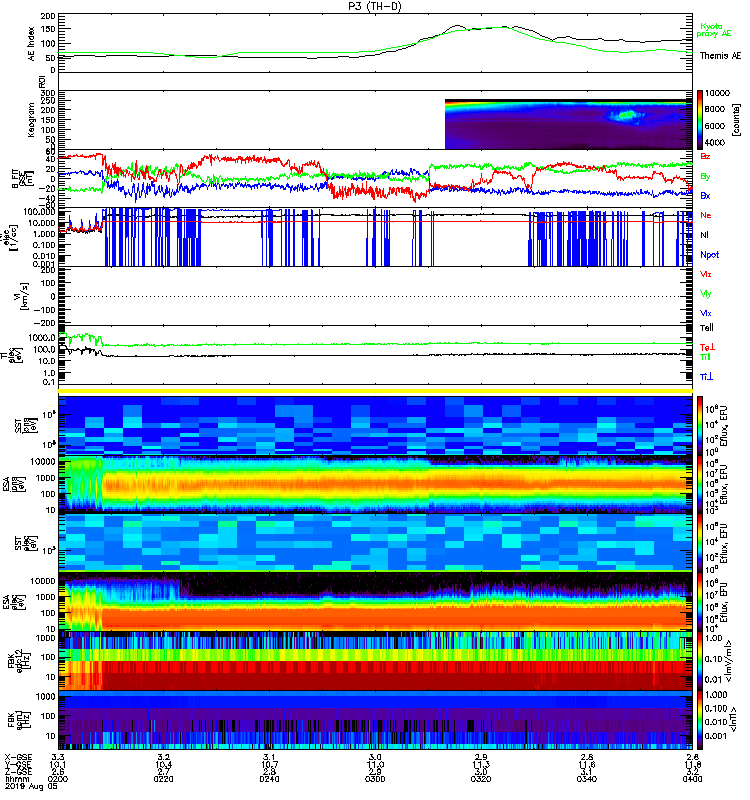The width and height of the screenshot is (750, 800).
Task: Select the black "Themis AE" legend label
Action: 720,56
